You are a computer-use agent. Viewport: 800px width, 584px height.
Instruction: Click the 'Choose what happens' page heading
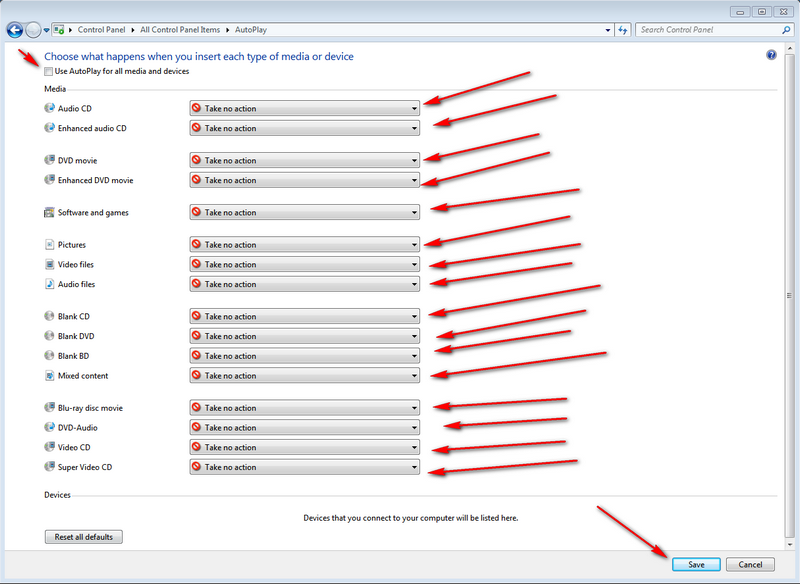[199, 56]
